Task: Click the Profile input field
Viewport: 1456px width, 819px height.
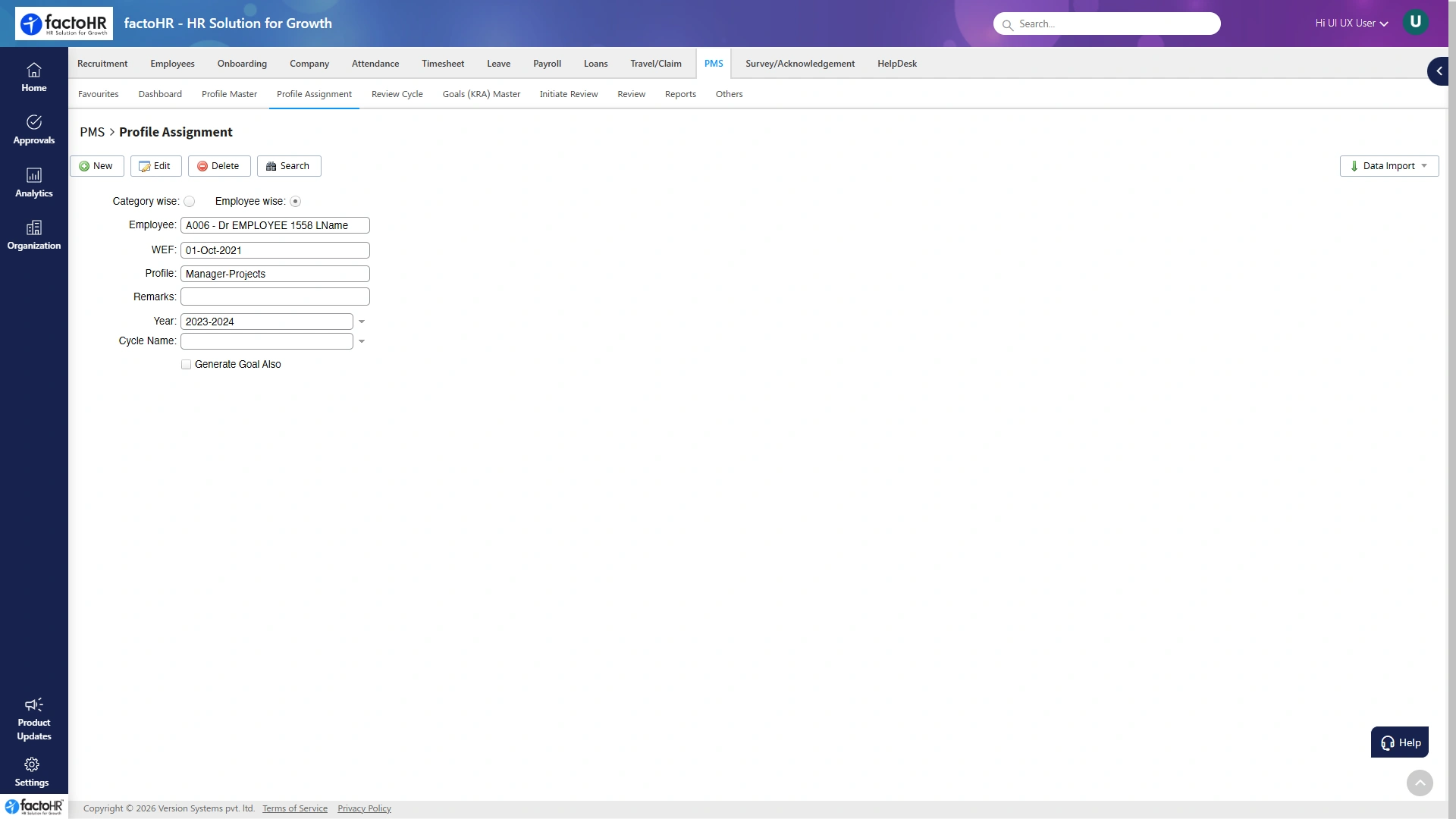Action: (275, 274)
